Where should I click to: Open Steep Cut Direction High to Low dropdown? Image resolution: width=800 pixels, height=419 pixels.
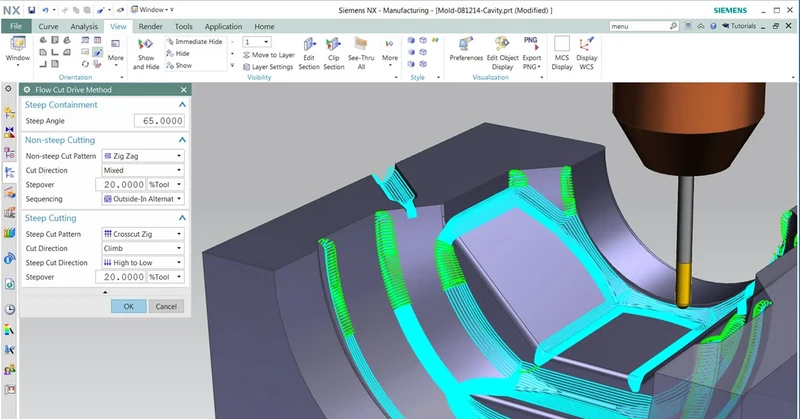pos(143,263)
